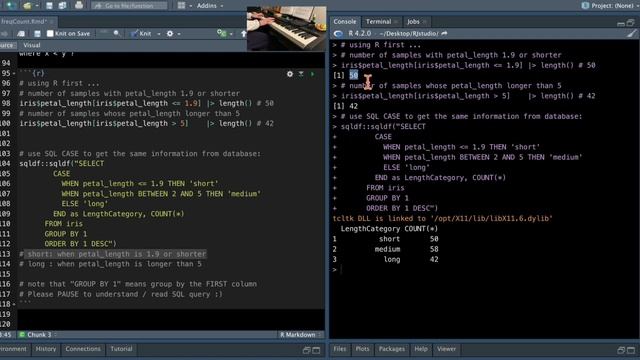Screen dimensions: 640x360
Task: Open the Packages tab
Action: point(391,349)
